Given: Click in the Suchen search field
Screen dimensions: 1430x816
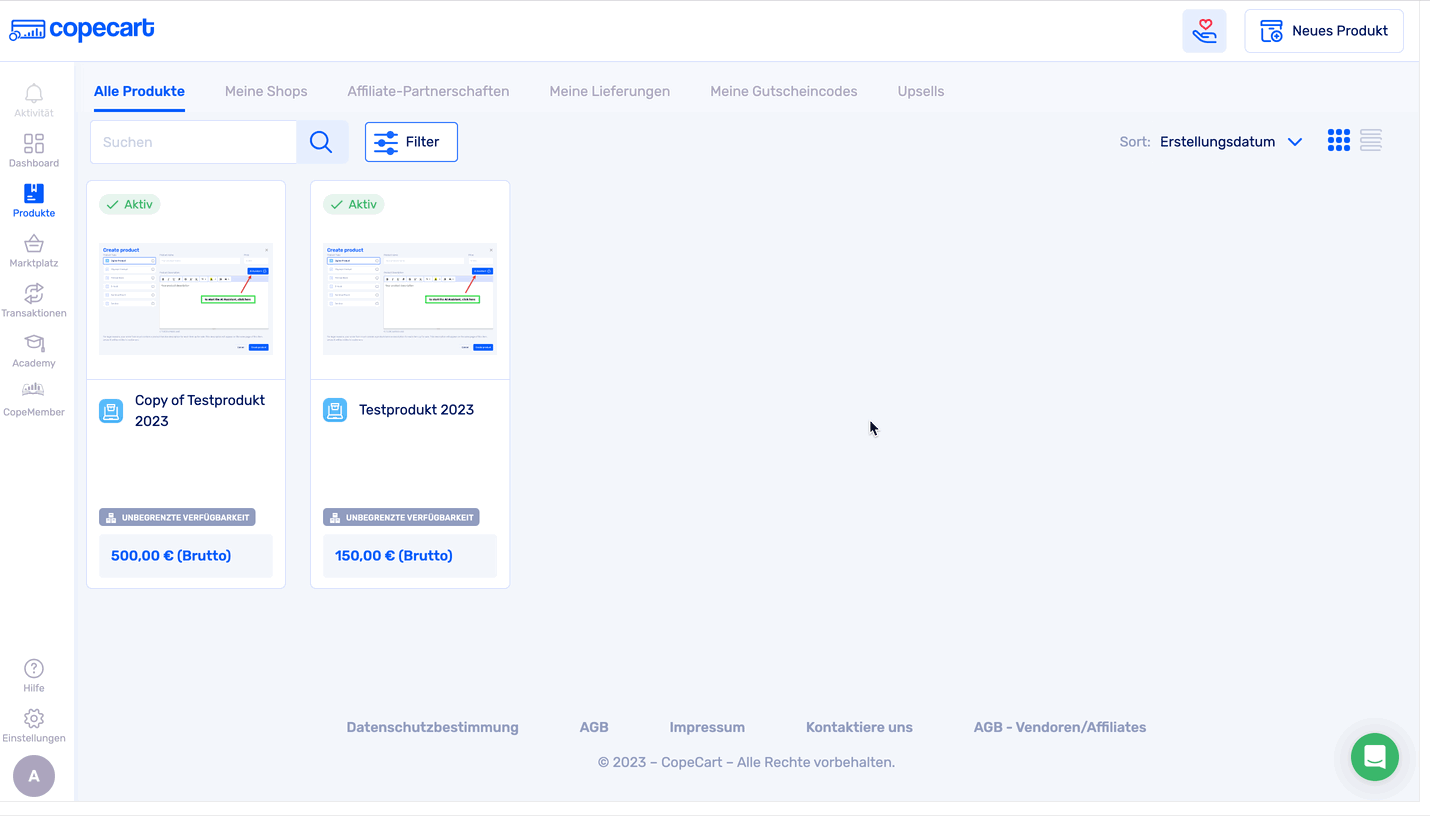Looking at the screenshot, I should click(194, 142).
